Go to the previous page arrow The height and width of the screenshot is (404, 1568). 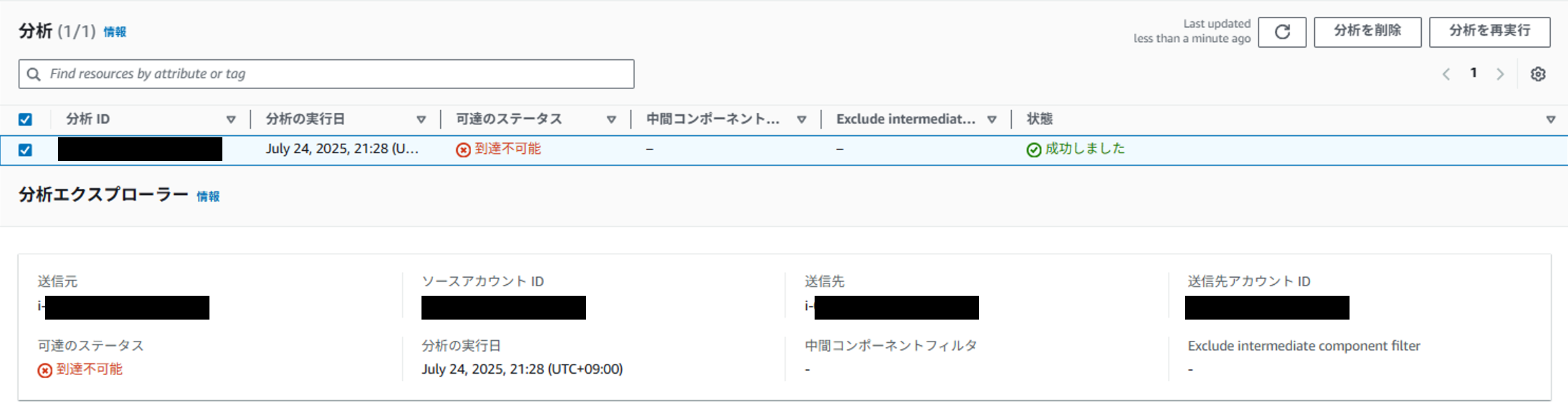[1446, 74]
